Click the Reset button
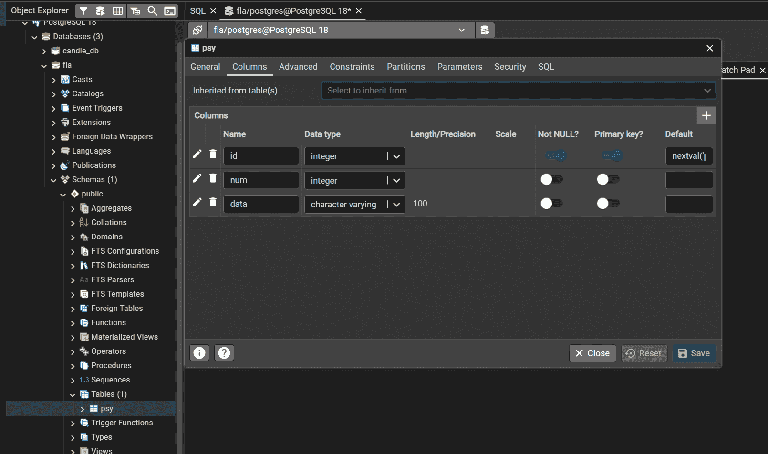This screenshot has height=454, width=768. pos(644,353)
